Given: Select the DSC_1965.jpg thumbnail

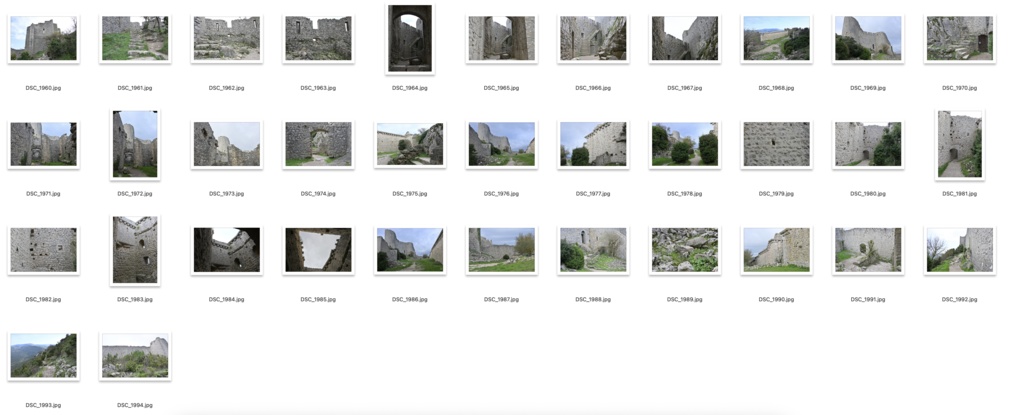Looking at the screenshot, I should point(502,39).
